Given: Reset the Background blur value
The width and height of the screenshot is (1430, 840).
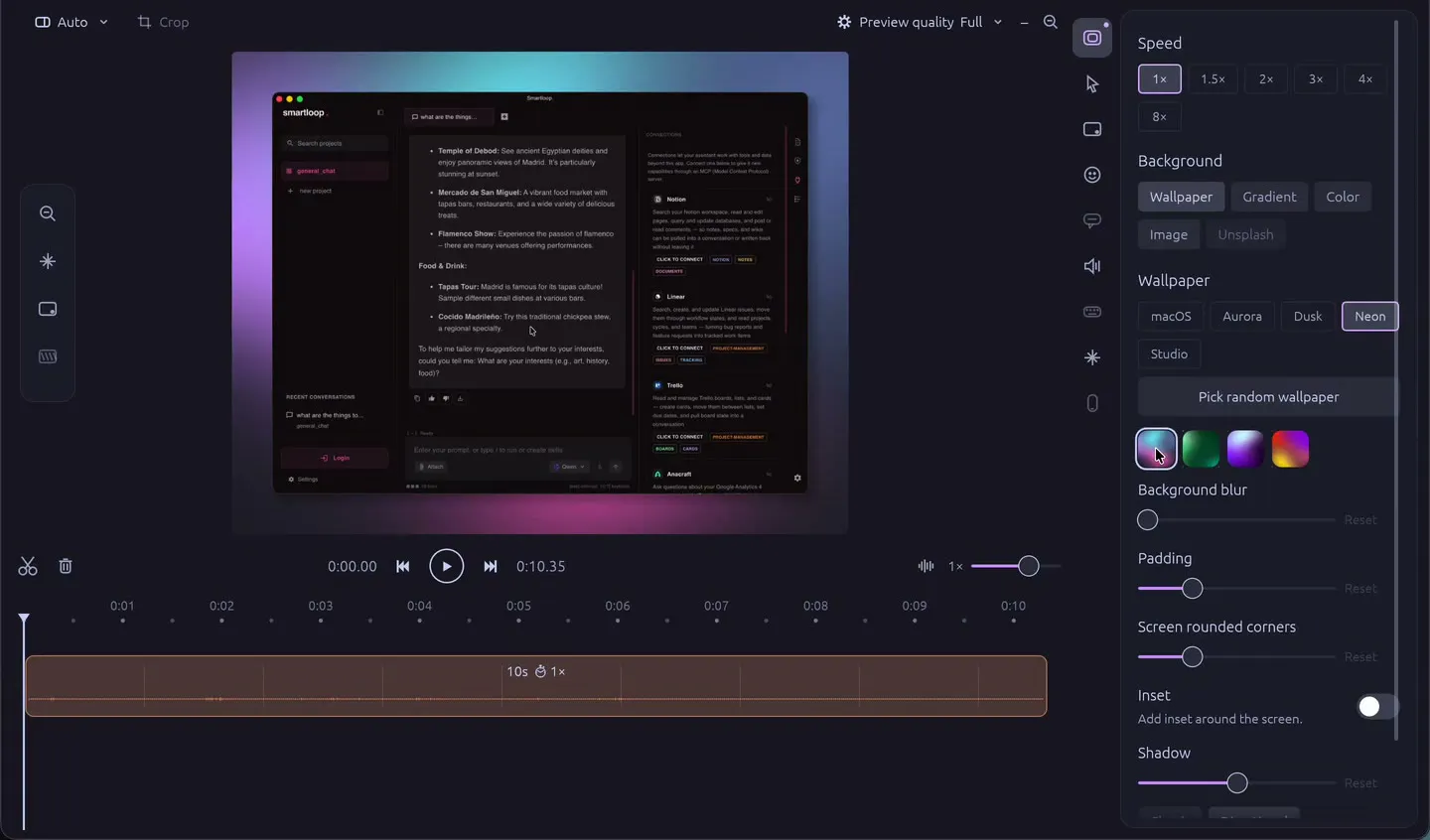Looking at the screenshot, I should click(x=1360, y=519).
